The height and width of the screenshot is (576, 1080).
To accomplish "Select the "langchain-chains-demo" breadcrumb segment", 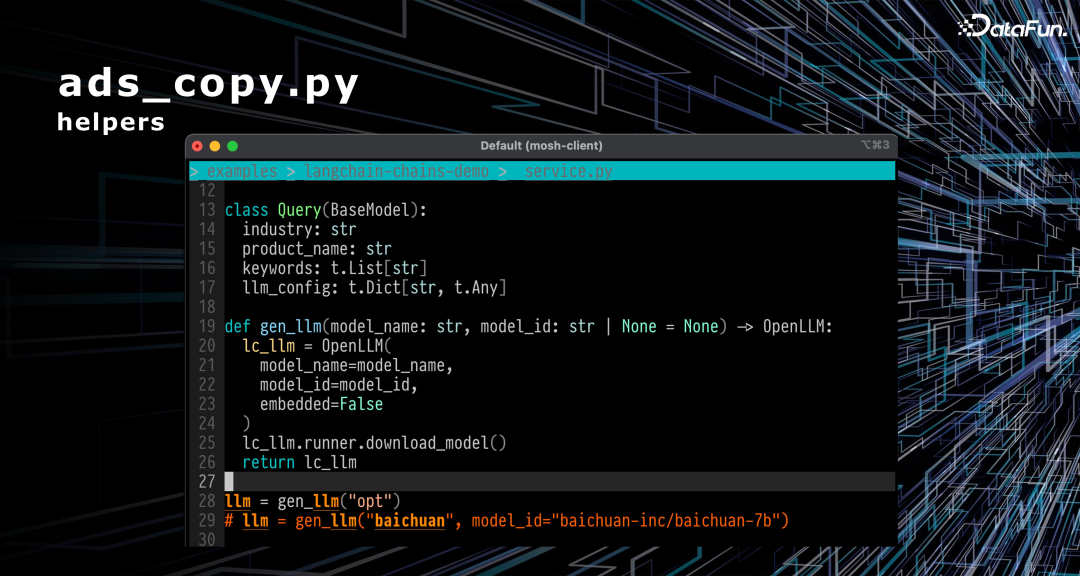I will coord(397,171).
